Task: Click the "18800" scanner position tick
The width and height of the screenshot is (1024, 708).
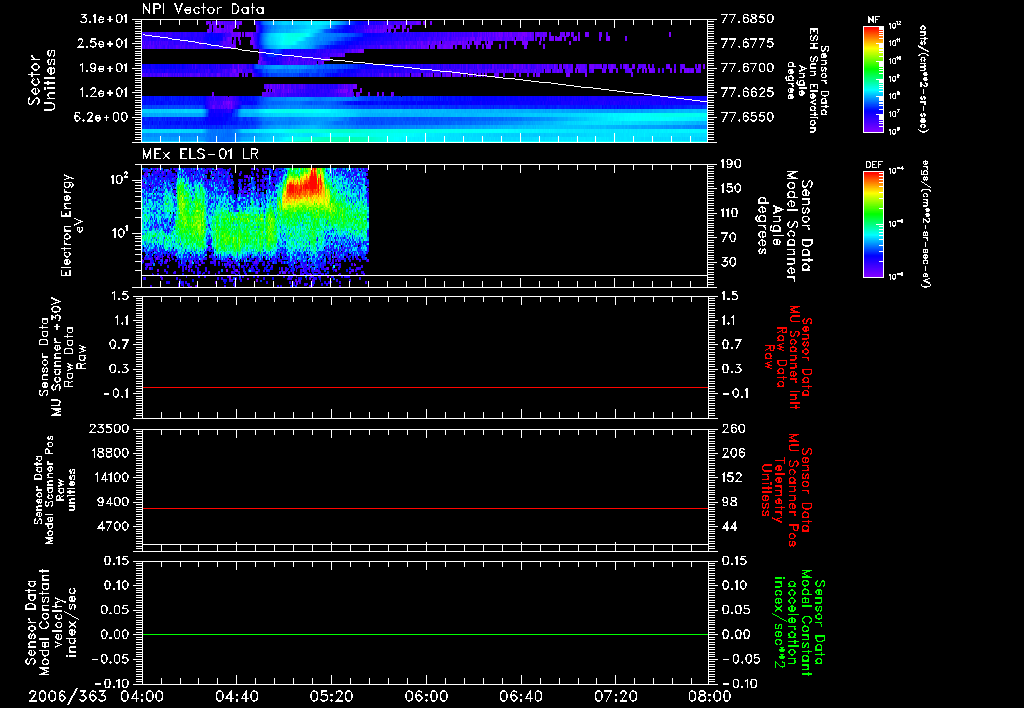Action: (x=110, y=453)
